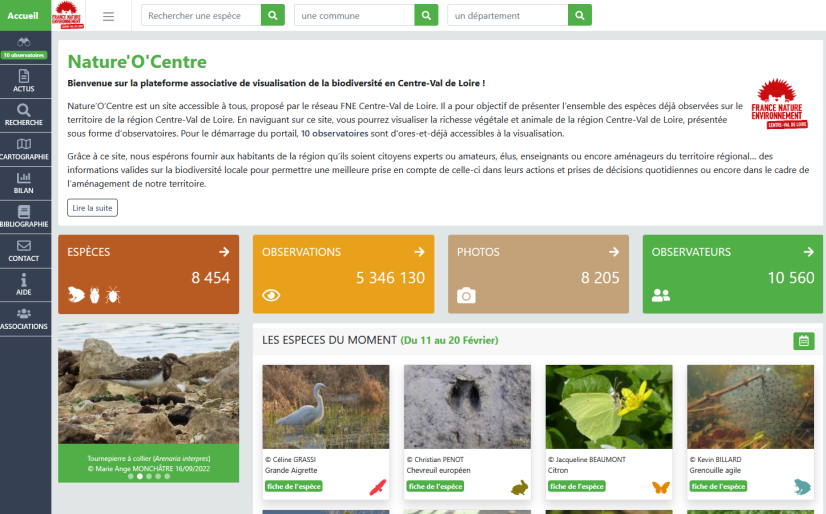
Task: Click the Nature'O'Centre heading
Action: [x=137, y=62]
